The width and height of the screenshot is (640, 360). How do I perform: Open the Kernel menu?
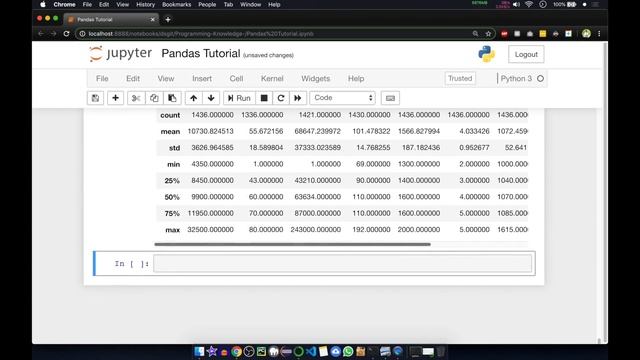coord(272,78)
